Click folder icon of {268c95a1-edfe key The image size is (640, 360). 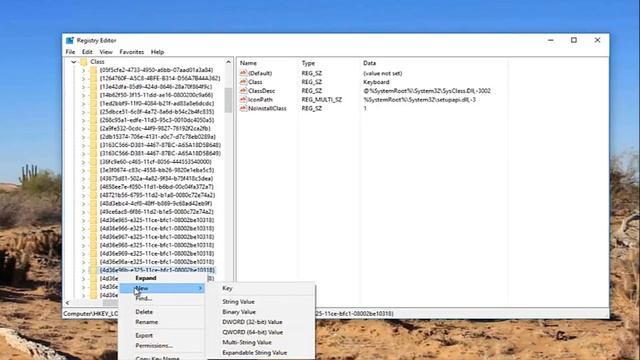(93, 120)
